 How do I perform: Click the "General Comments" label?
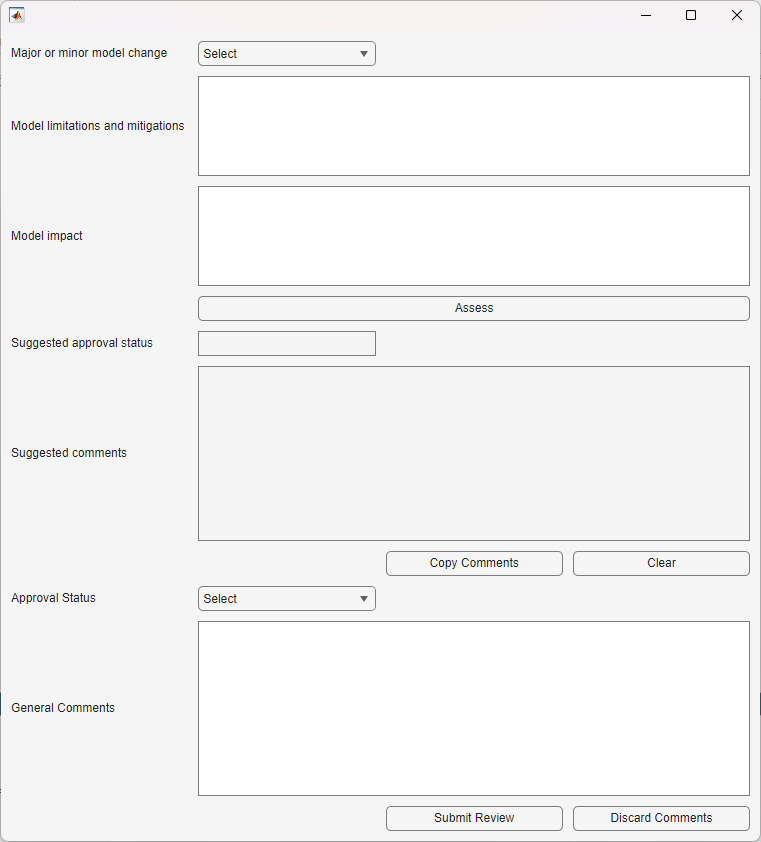click(63, 708)
